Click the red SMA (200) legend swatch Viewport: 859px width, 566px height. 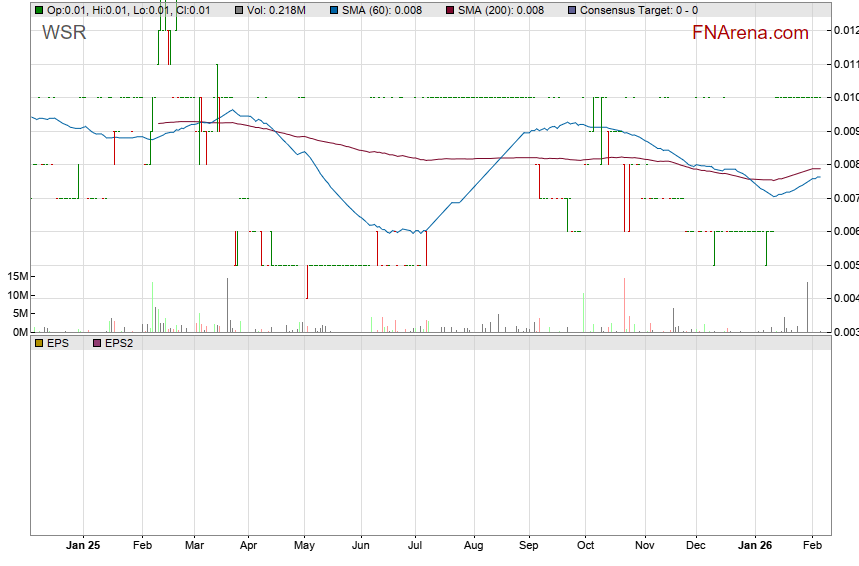coord(449,10)
